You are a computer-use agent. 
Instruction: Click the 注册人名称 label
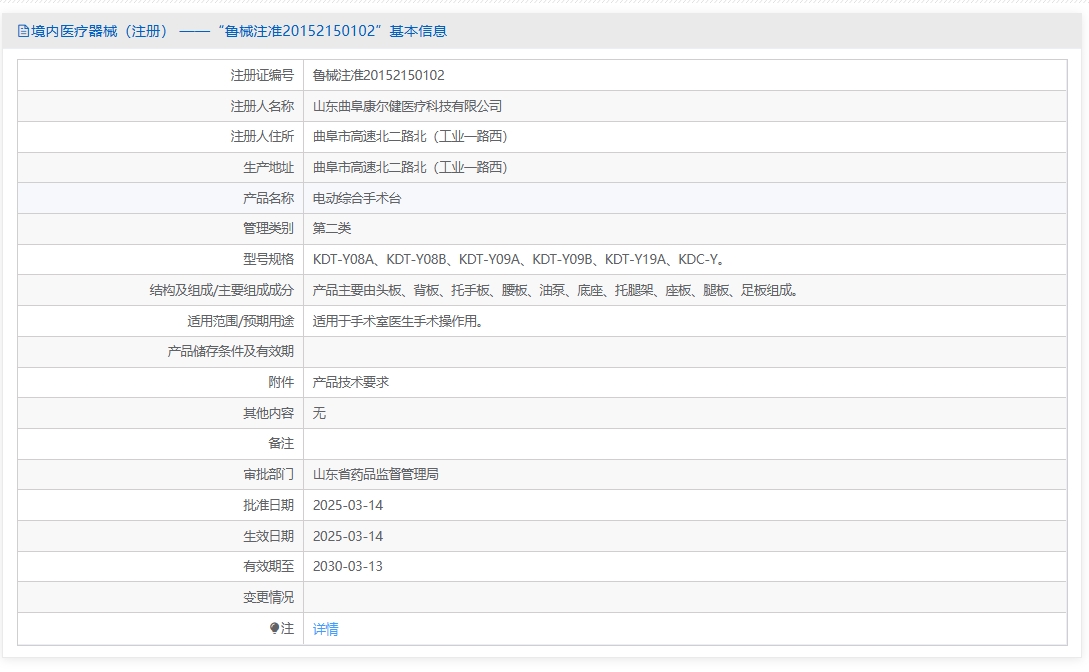click(262, 106)
